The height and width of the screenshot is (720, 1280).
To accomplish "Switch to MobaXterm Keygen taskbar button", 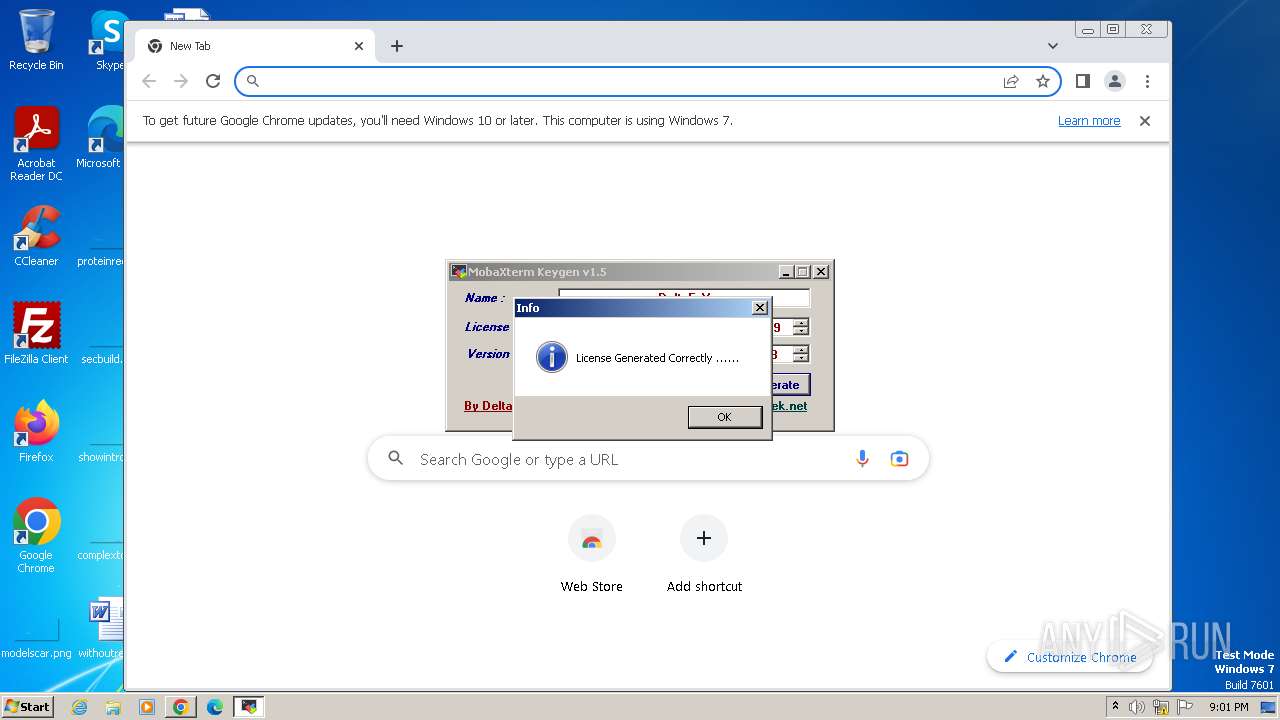I will [249, 707].
